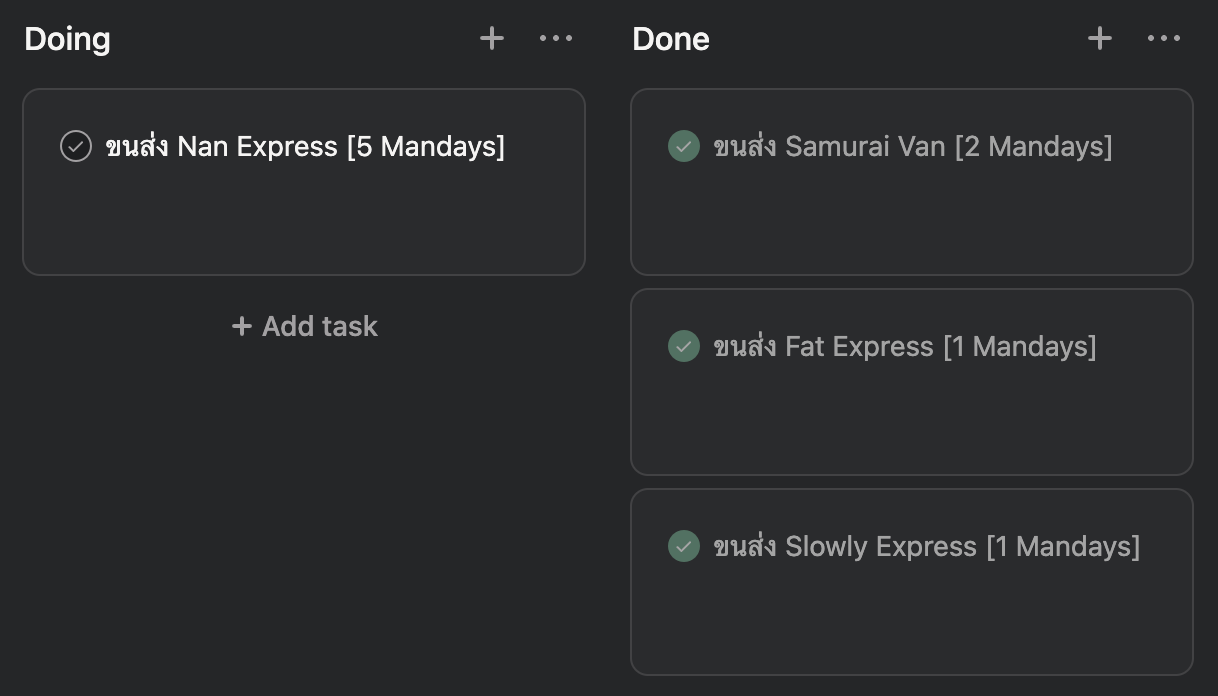Click the Doing column title

tap(67, 39)
